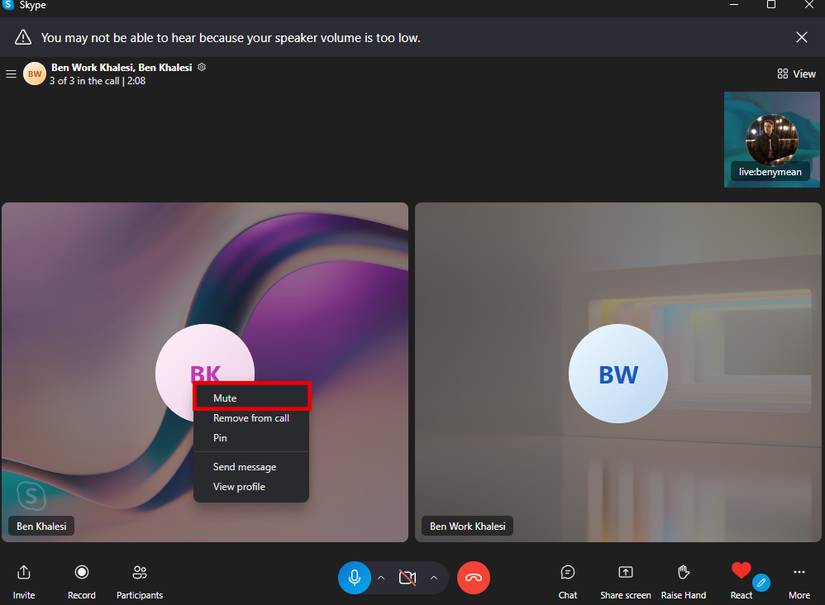Screen dimensions: 825x605
Task: Open the hamburger menu beside the call title
Action: [11, 74]
